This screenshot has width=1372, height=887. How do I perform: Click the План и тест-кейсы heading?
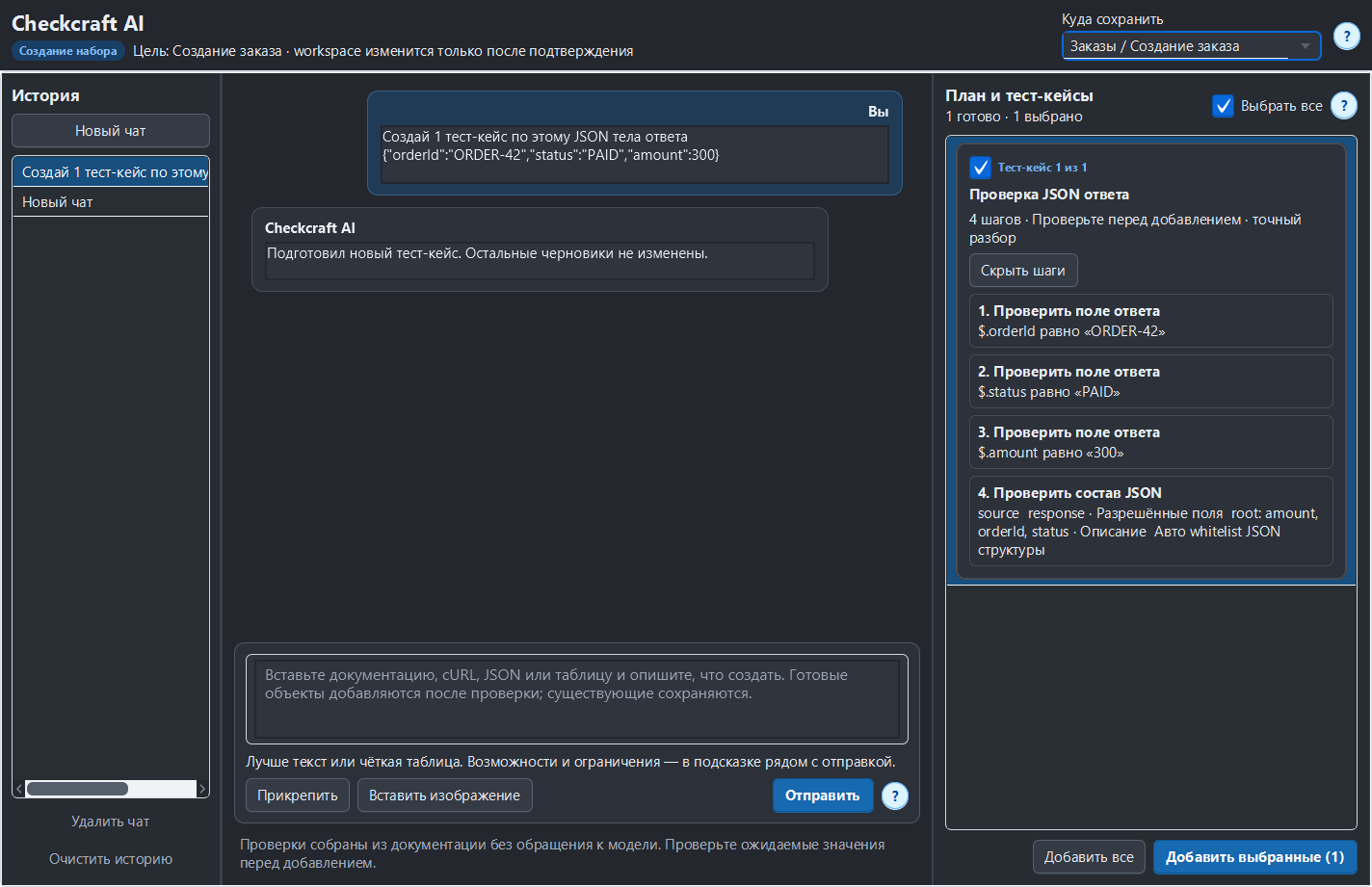(1019, 95)
